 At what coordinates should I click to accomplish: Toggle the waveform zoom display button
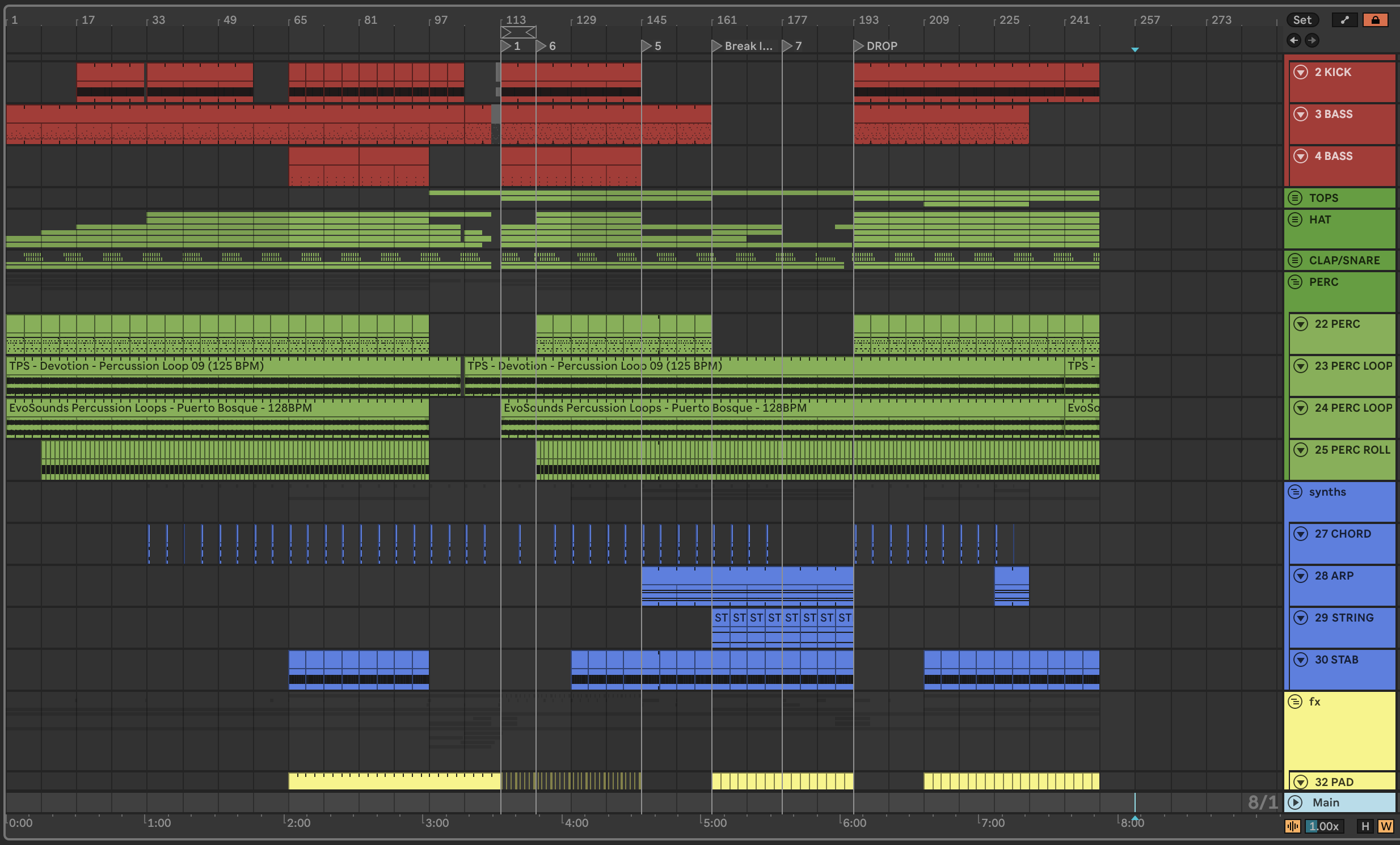coord(1293,826)
